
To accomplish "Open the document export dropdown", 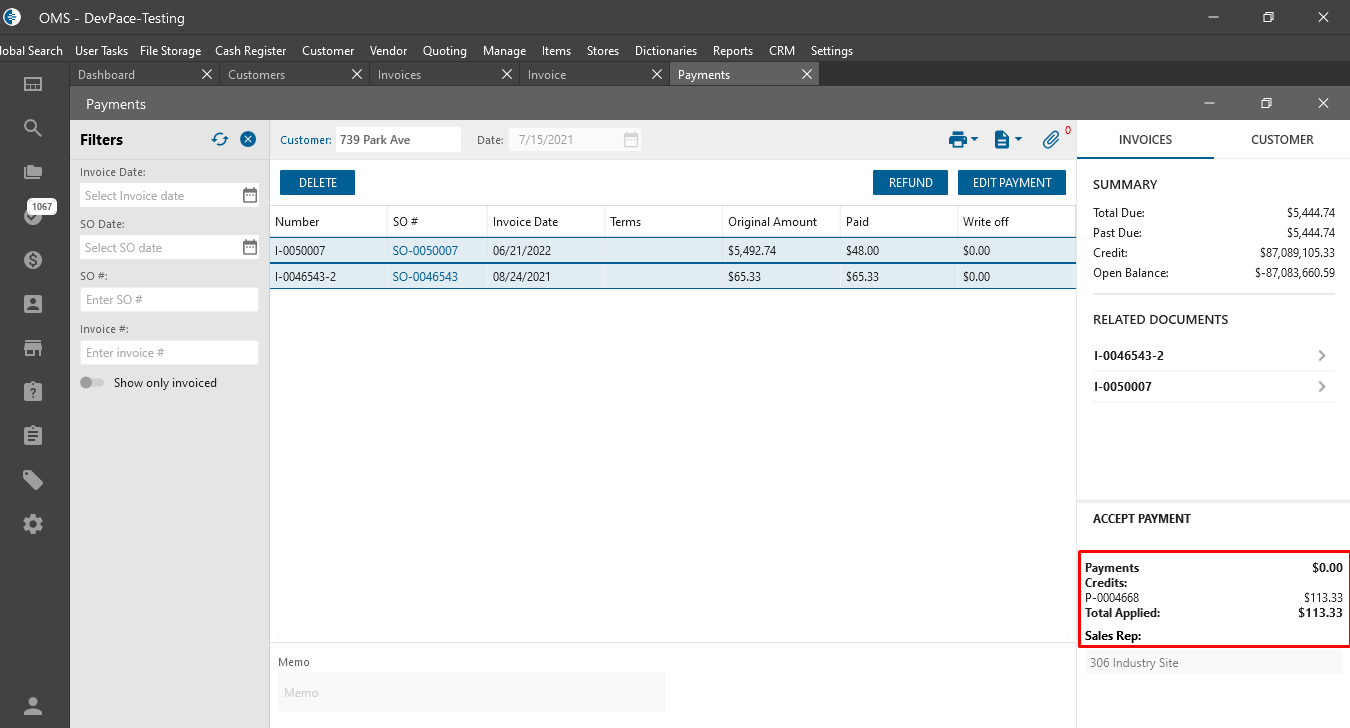I will point(1007,140).
